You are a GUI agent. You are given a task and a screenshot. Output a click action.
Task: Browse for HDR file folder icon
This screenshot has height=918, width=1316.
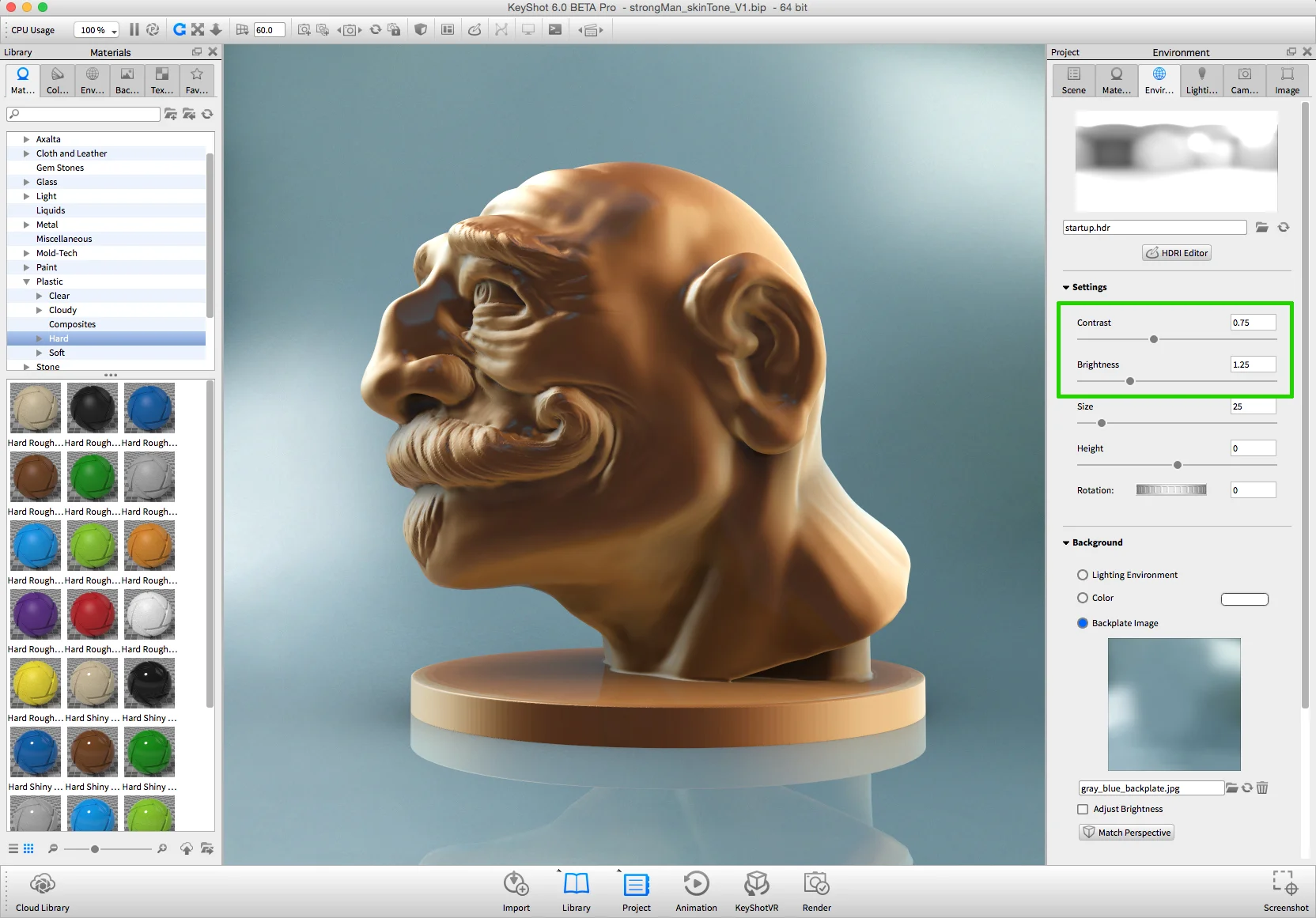(x=1262, y=228)
